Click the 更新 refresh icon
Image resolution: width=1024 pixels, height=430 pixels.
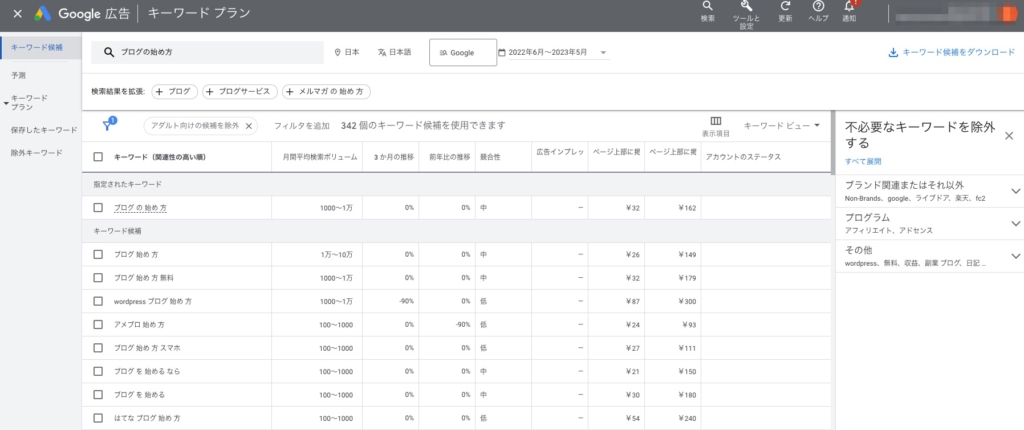click(x=785, y=6)
